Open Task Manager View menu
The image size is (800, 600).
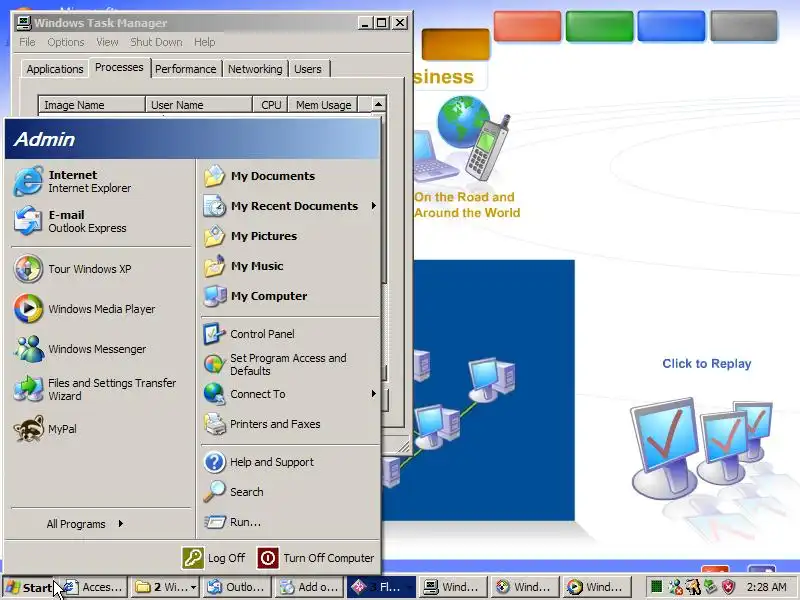[x=107, y=42]
